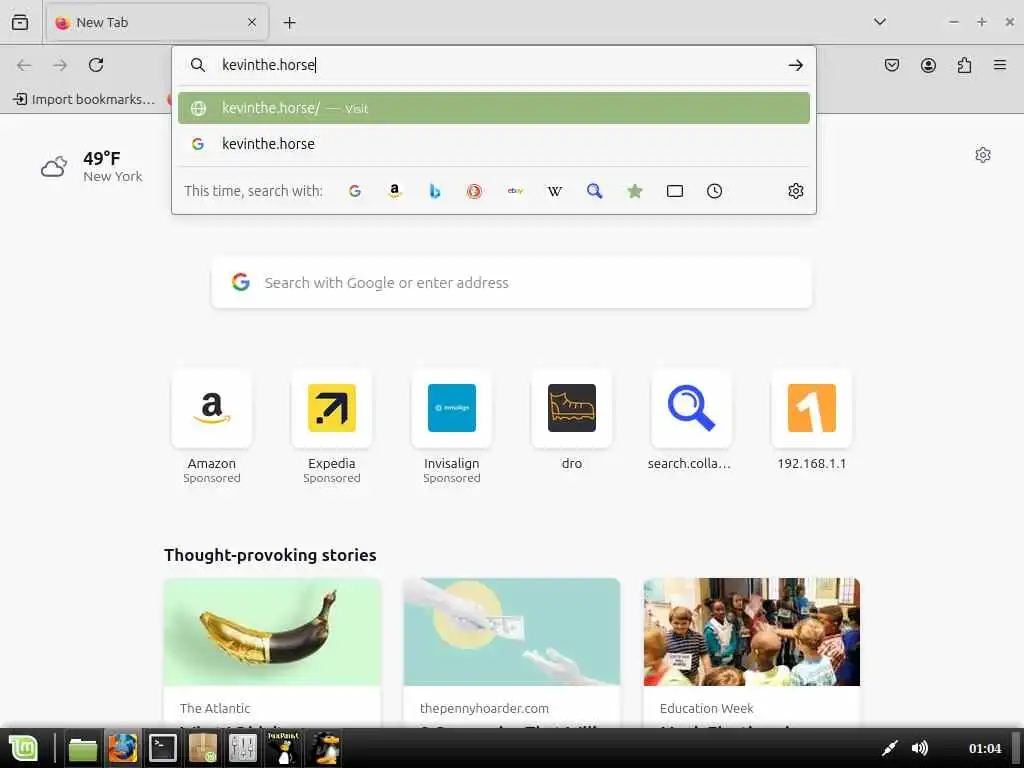
Task: Search this time with blue magnifier engine
Action: pos(594,191)
